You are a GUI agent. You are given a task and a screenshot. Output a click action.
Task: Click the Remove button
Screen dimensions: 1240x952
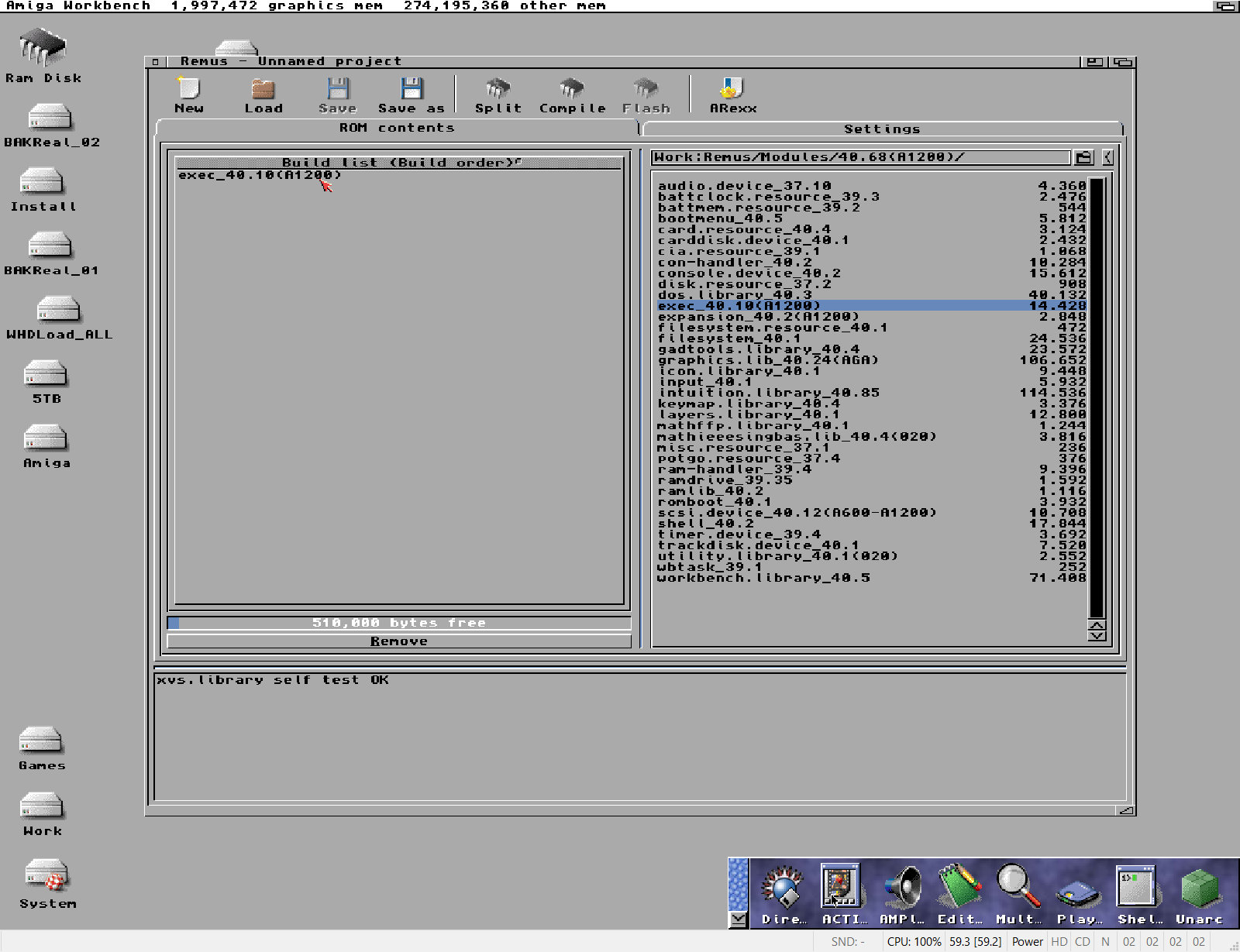point(399,641)
